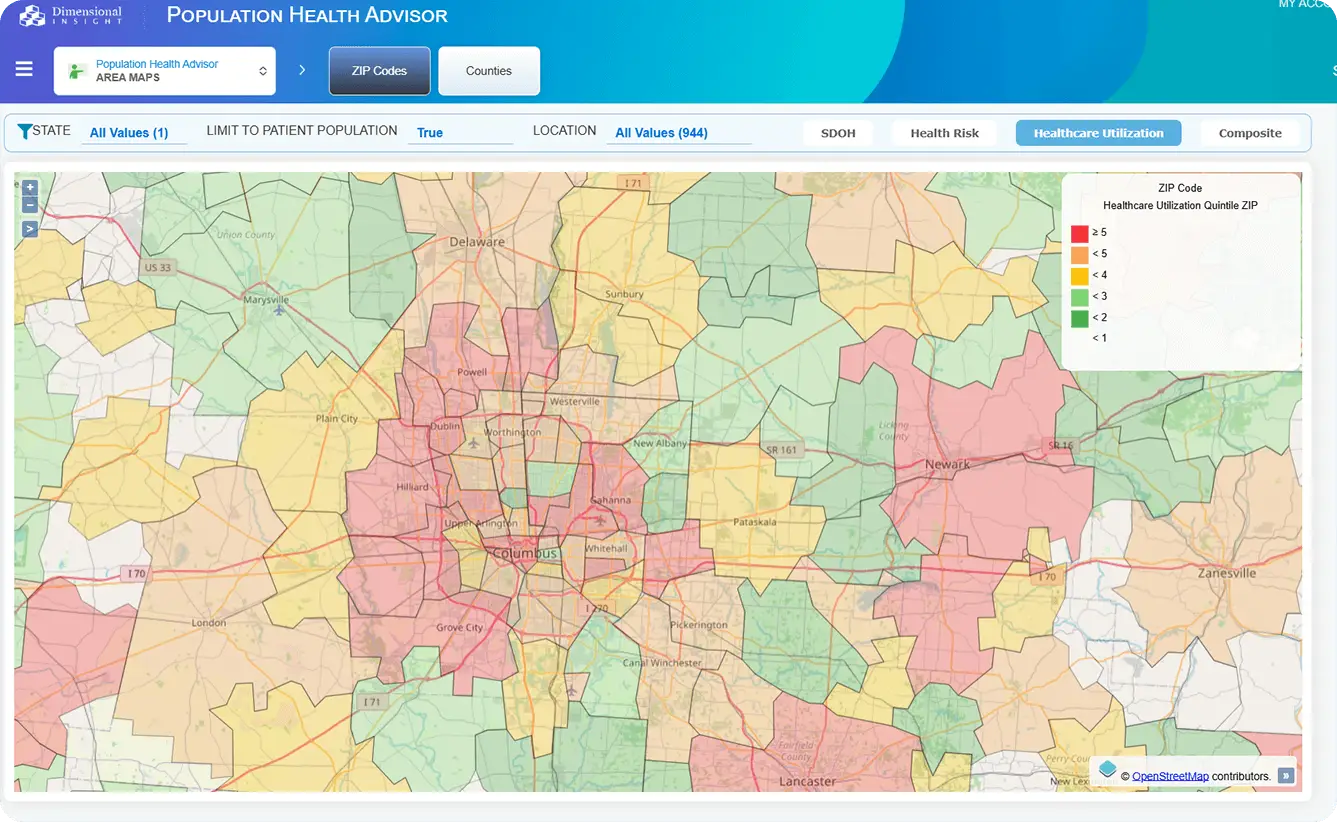The width and height of the screenshot is (1337, 822).
Task: Open the Population Health Advisor Area Maps dropdown
Action: [165, 71]
